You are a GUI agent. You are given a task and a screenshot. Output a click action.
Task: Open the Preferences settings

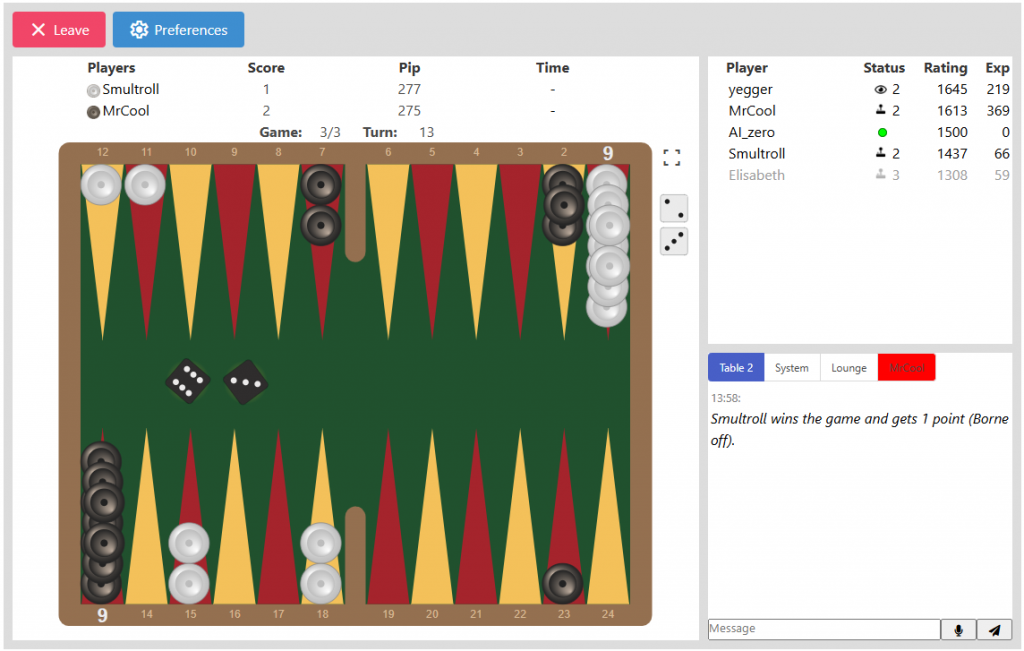[x=178, y=30]
